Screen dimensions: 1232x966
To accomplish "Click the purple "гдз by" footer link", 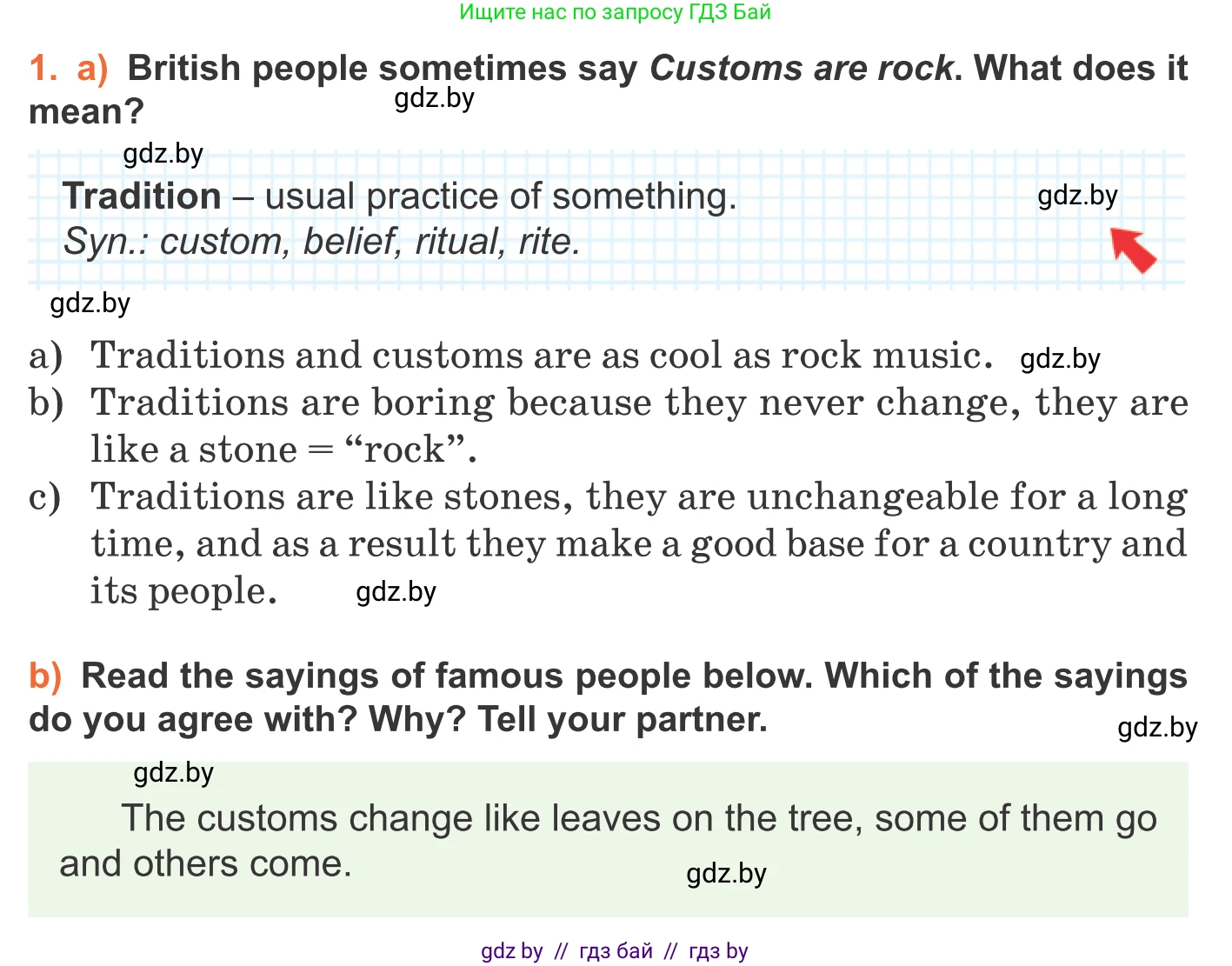I will point(718,951).
